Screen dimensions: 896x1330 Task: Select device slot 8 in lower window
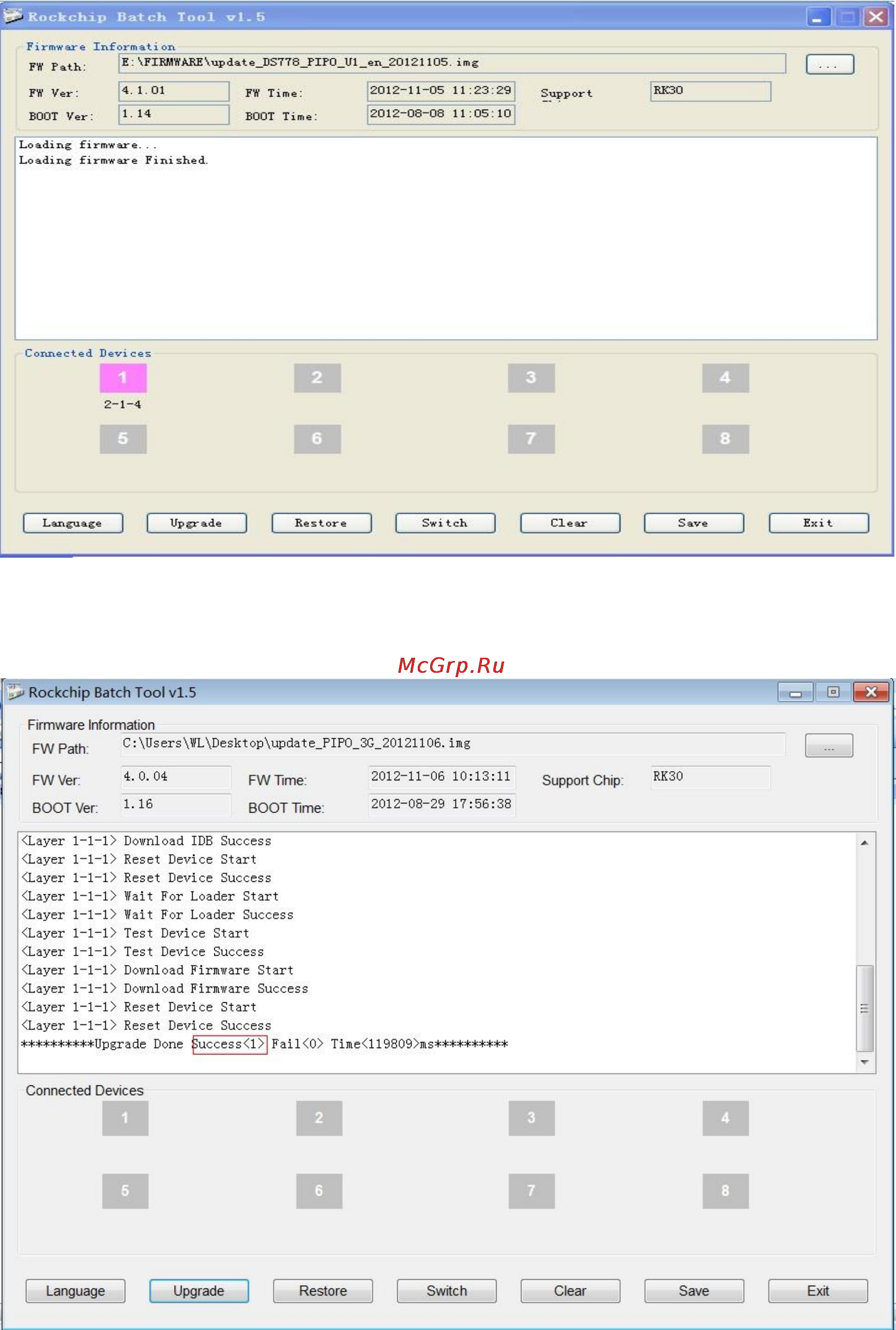tap(725, 1191)
